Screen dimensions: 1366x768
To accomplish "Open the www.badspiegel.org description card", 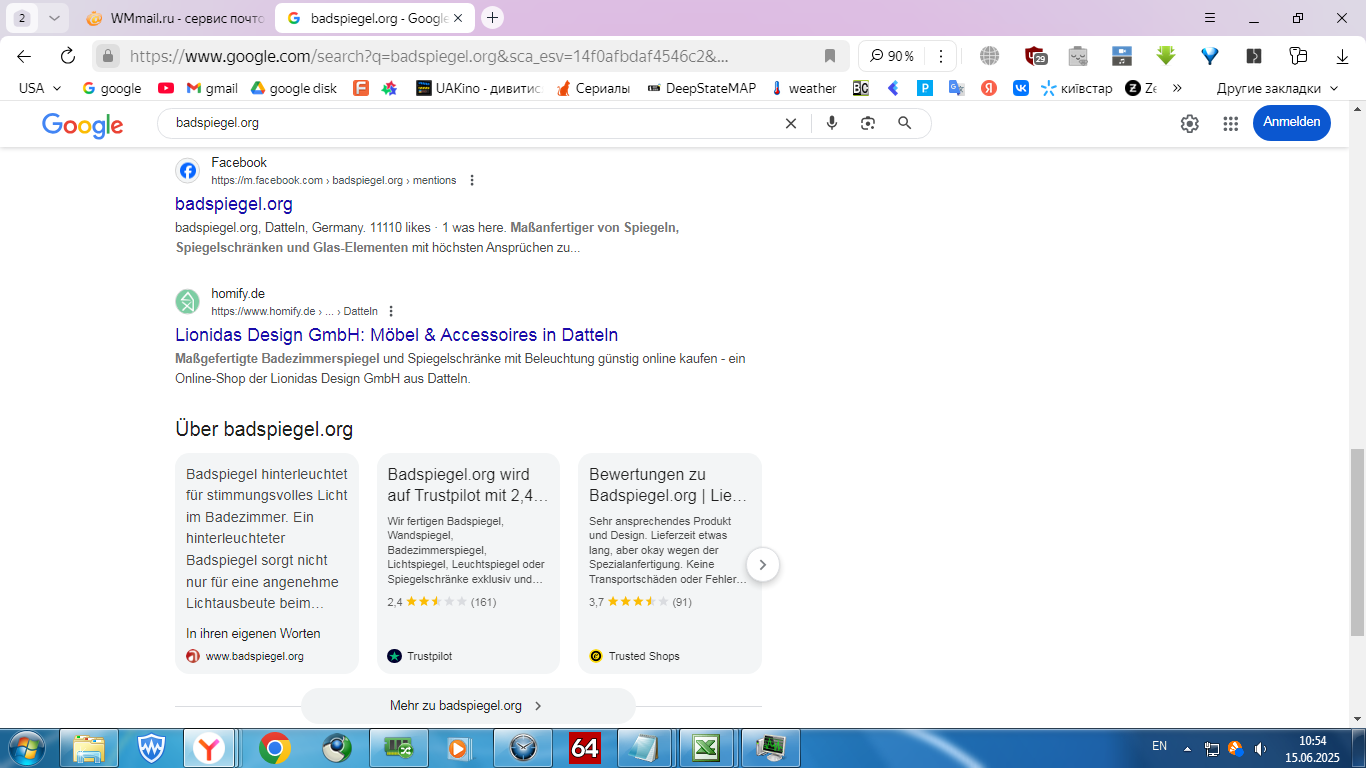I will point(267,563).
